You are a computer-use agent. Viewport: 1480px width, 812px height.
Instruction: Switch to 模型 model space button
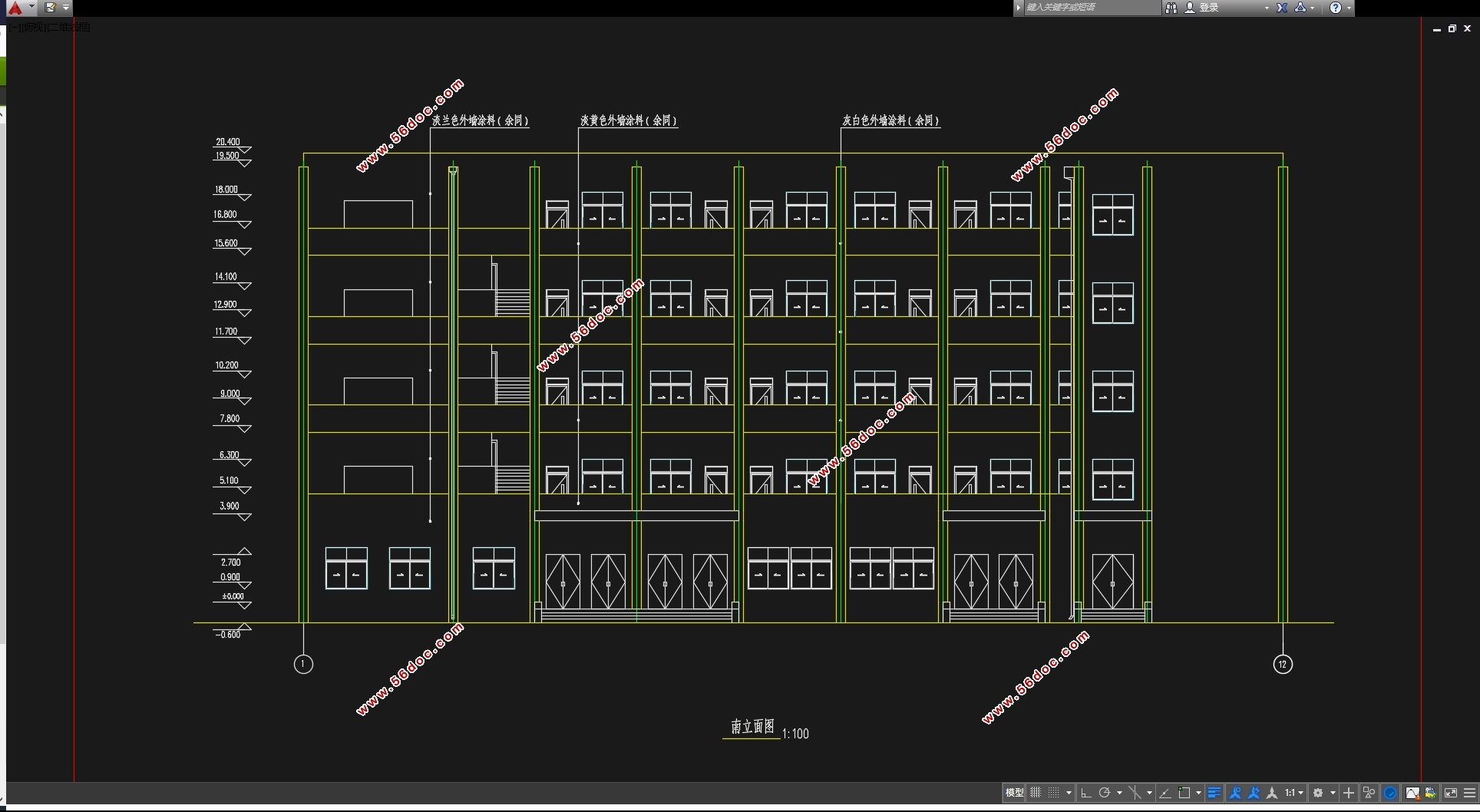[x=1014, y=793]
